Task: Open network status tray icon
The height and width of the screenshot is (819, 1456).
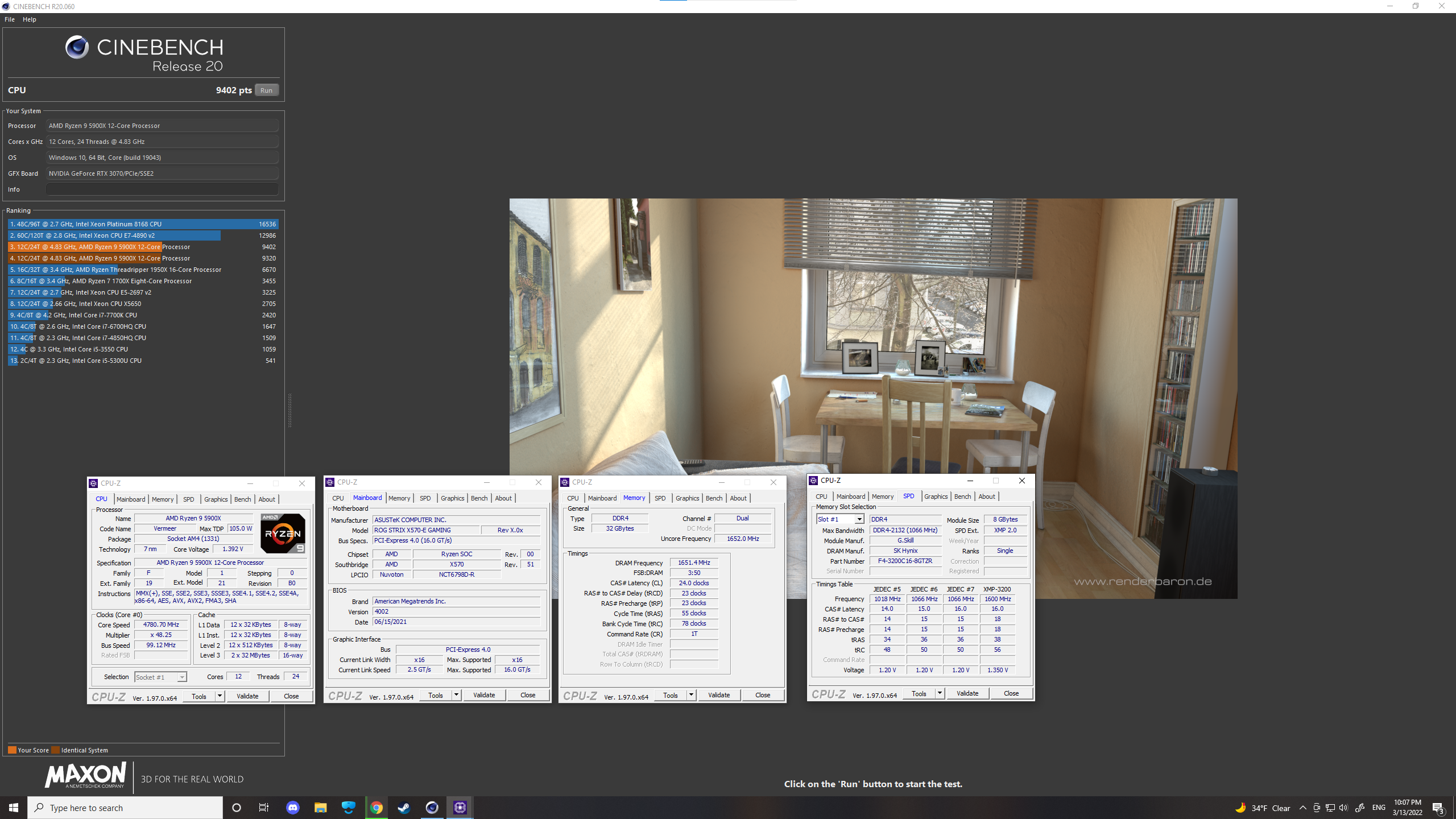Action: (1330, 808)
